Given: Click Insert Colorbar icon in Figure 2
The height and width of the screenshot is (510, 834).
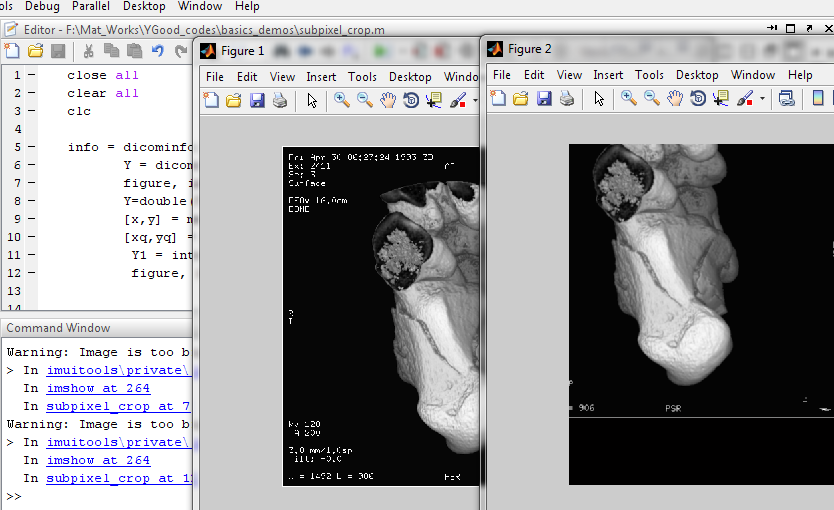Looking at the screenshot, I should tap(818, 98).
